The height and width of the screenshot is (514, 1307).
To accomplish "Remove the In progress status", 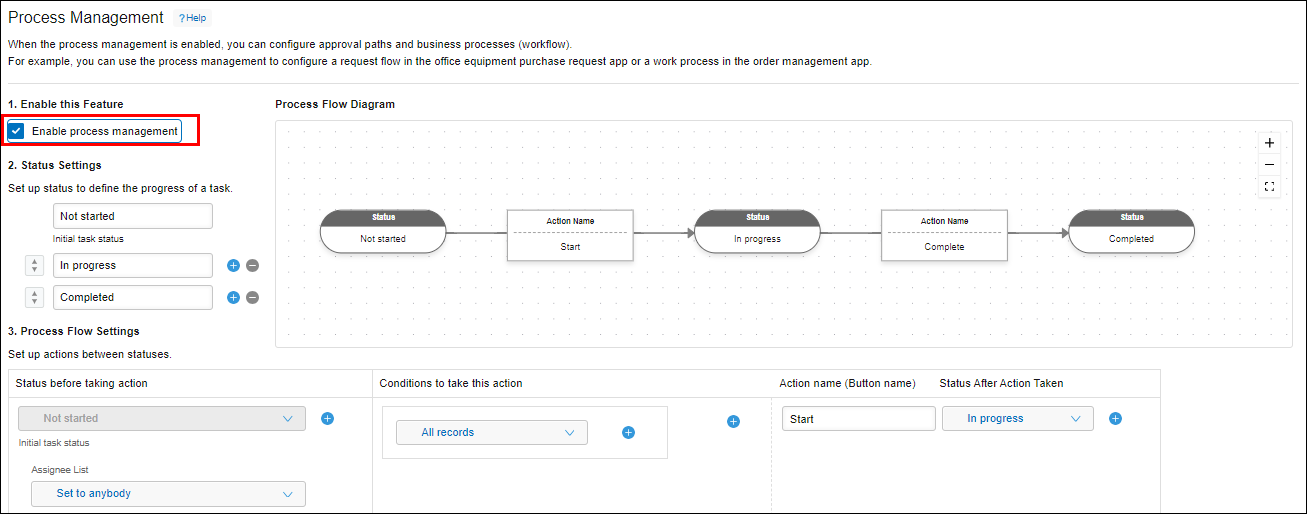I will tap(253, 266).
